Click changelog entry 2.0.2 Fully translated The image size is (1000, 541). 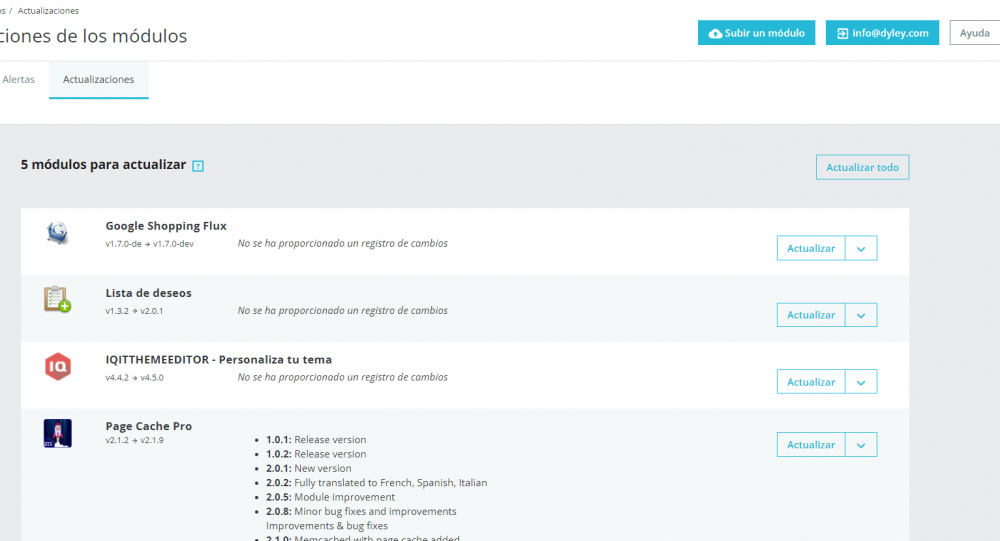[376, 483]
